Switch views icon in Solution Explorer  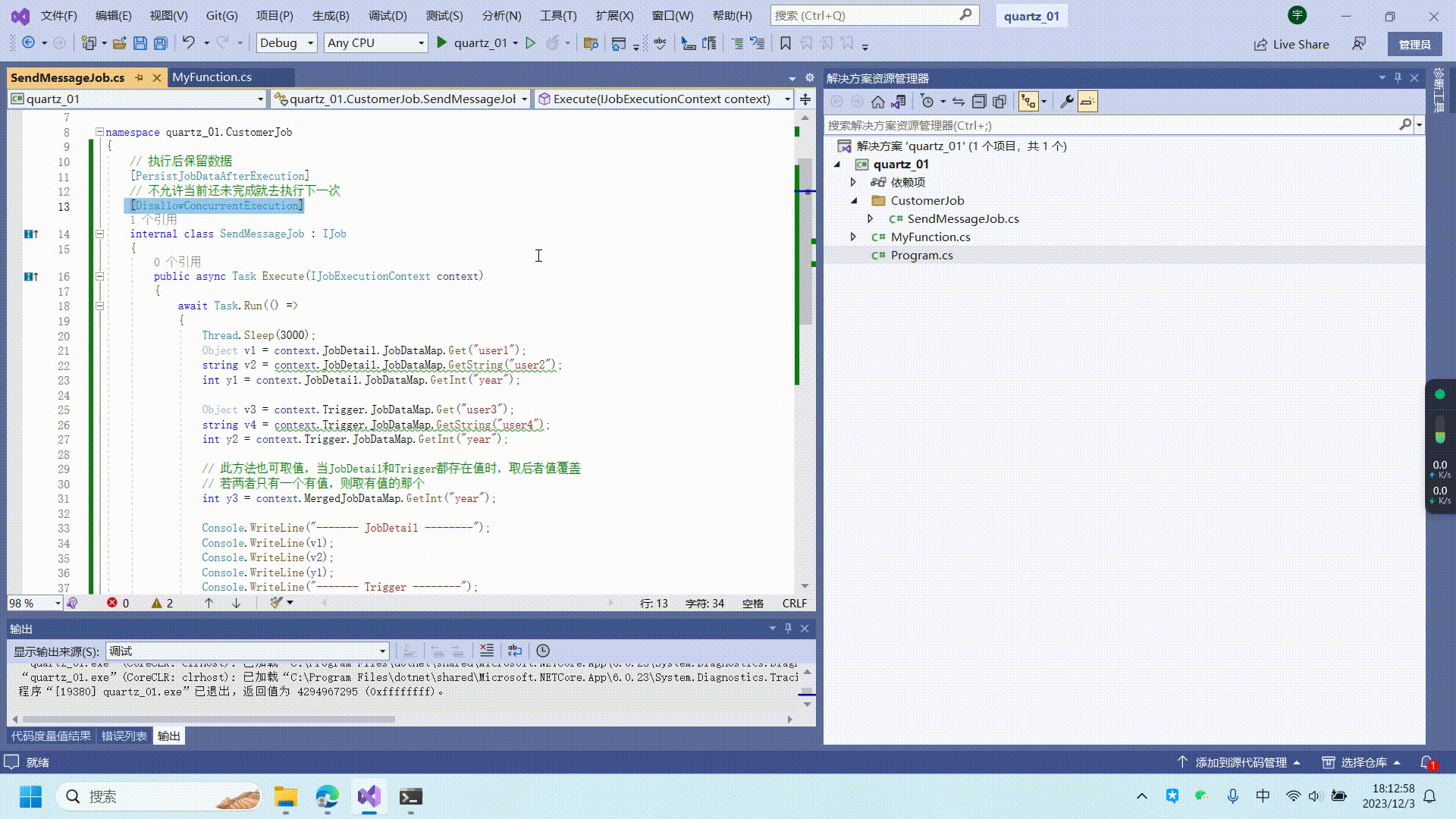(x=899, y=102)
